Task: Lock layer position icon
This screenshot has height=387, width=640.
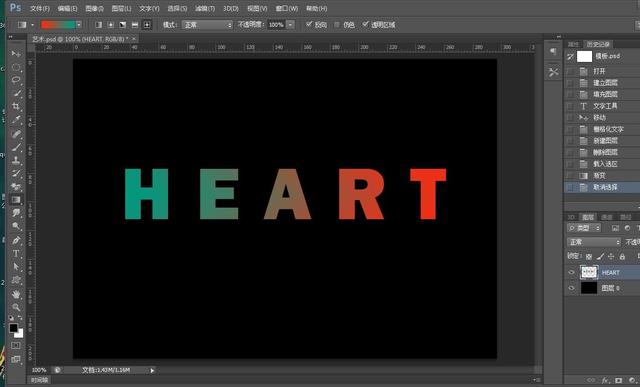Action: [x=611, y=256]
